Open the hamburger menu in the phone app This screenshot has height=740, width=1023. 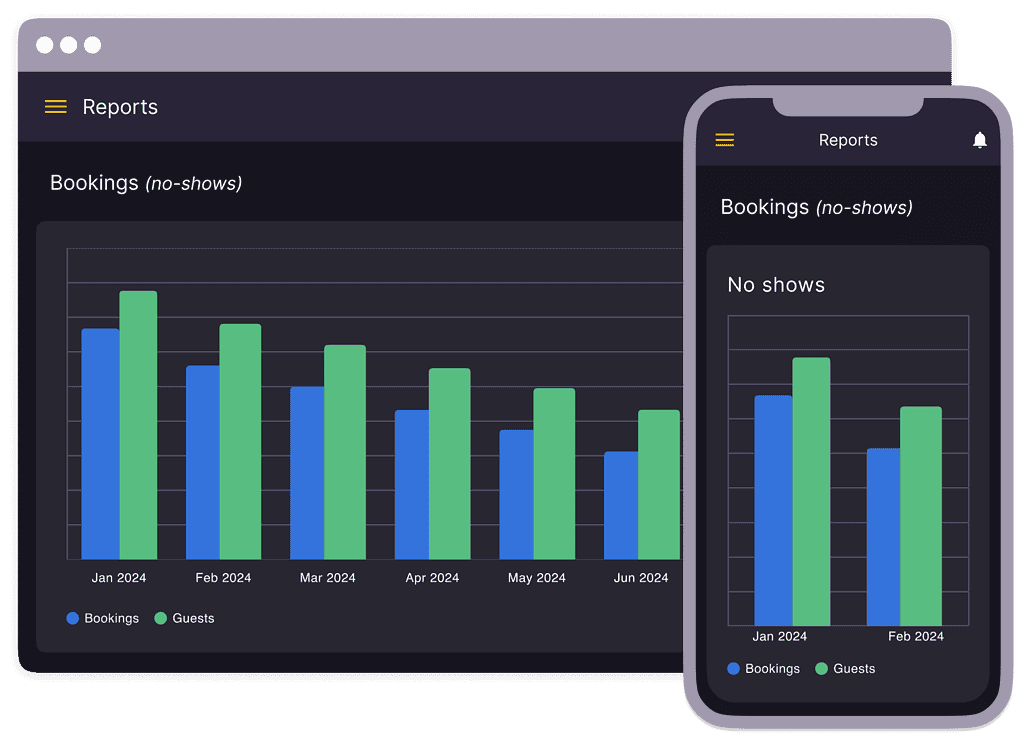click(724, 140)
